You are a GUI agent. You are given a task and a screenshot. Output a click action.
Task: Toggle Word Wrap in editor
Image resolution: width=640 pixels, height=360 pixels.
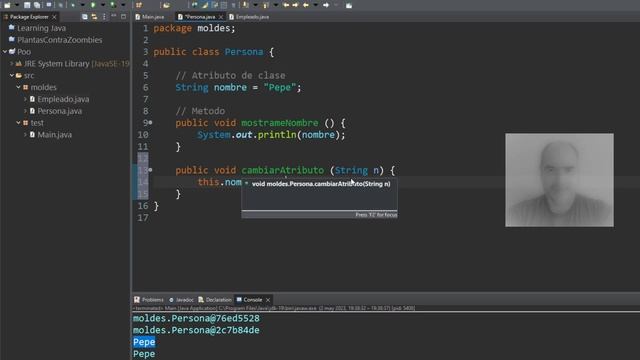pos(215,5)
